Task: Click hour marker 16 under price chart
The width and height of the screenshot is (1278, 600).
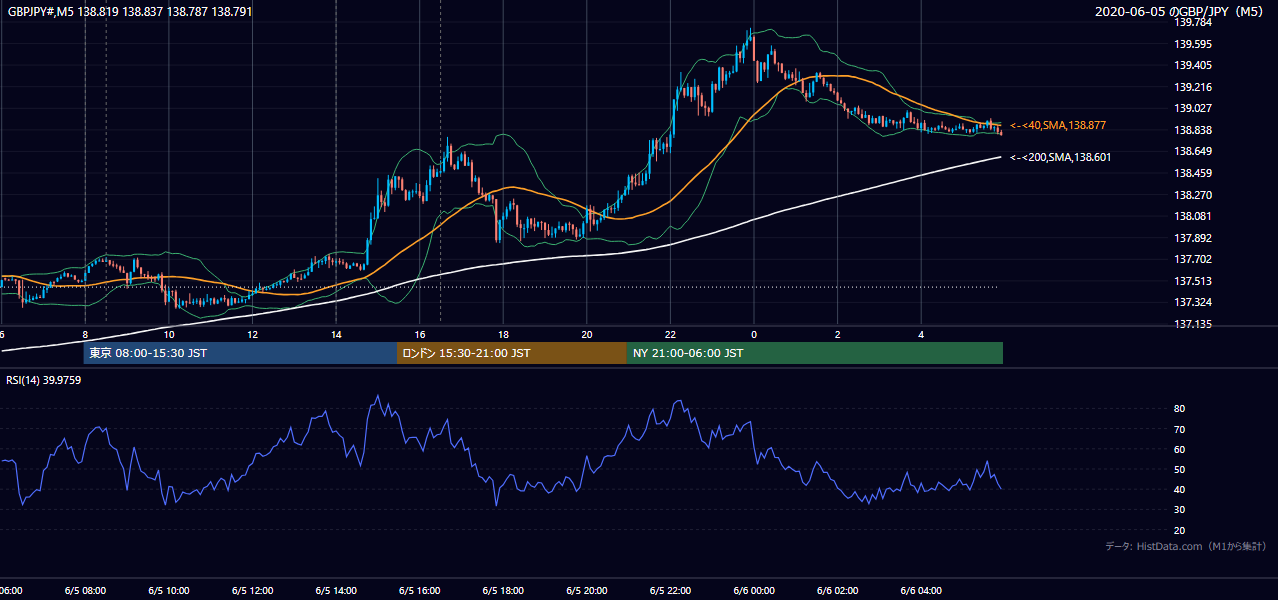Action: (420, 335)
